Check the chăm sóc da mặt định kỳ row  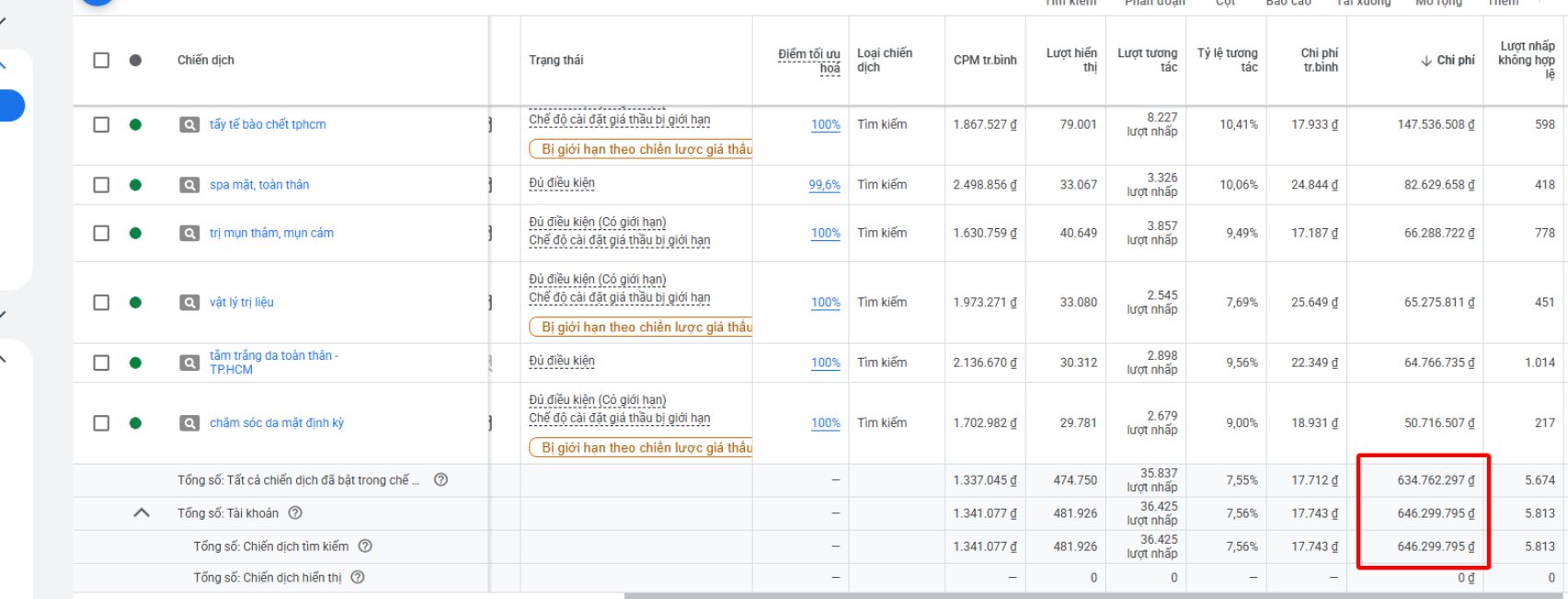point(101,423)
